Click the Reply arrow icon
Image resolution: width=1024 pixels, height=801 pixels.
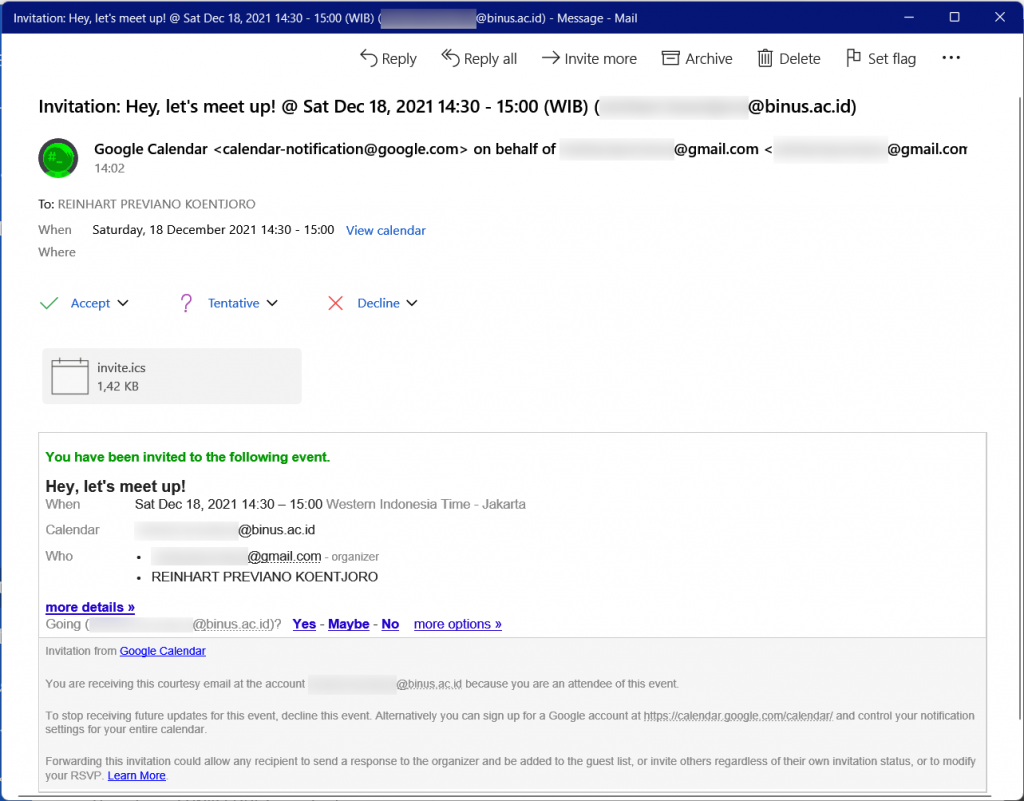pyautogui.click(x=368, y=58)
